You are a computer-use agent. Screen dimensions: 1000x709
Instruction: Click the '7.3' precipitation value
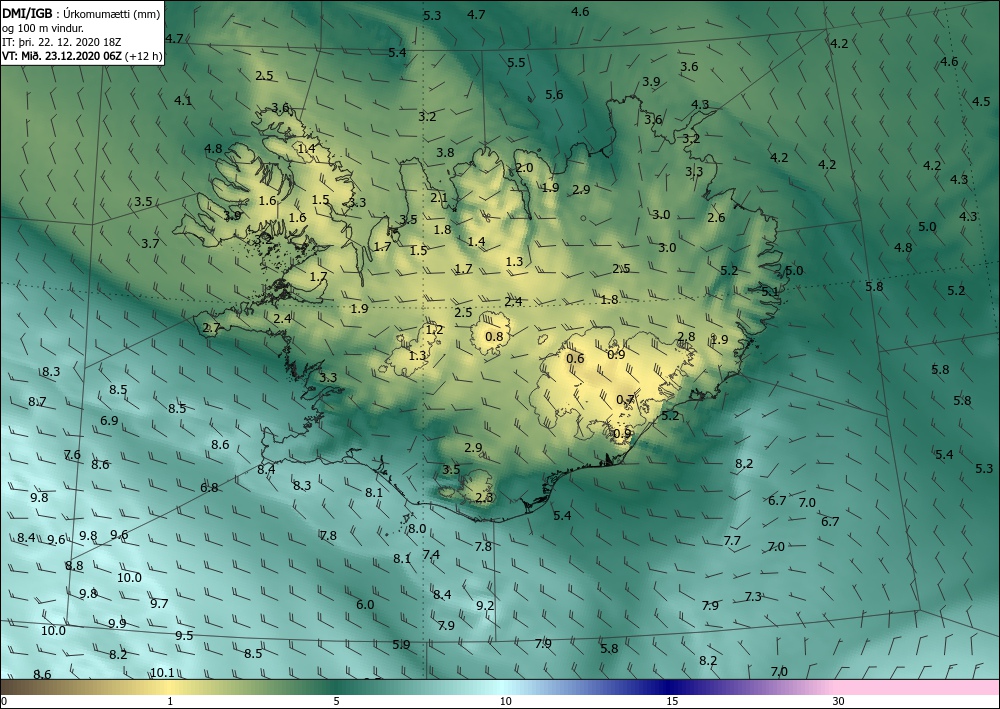click(753, 597)
